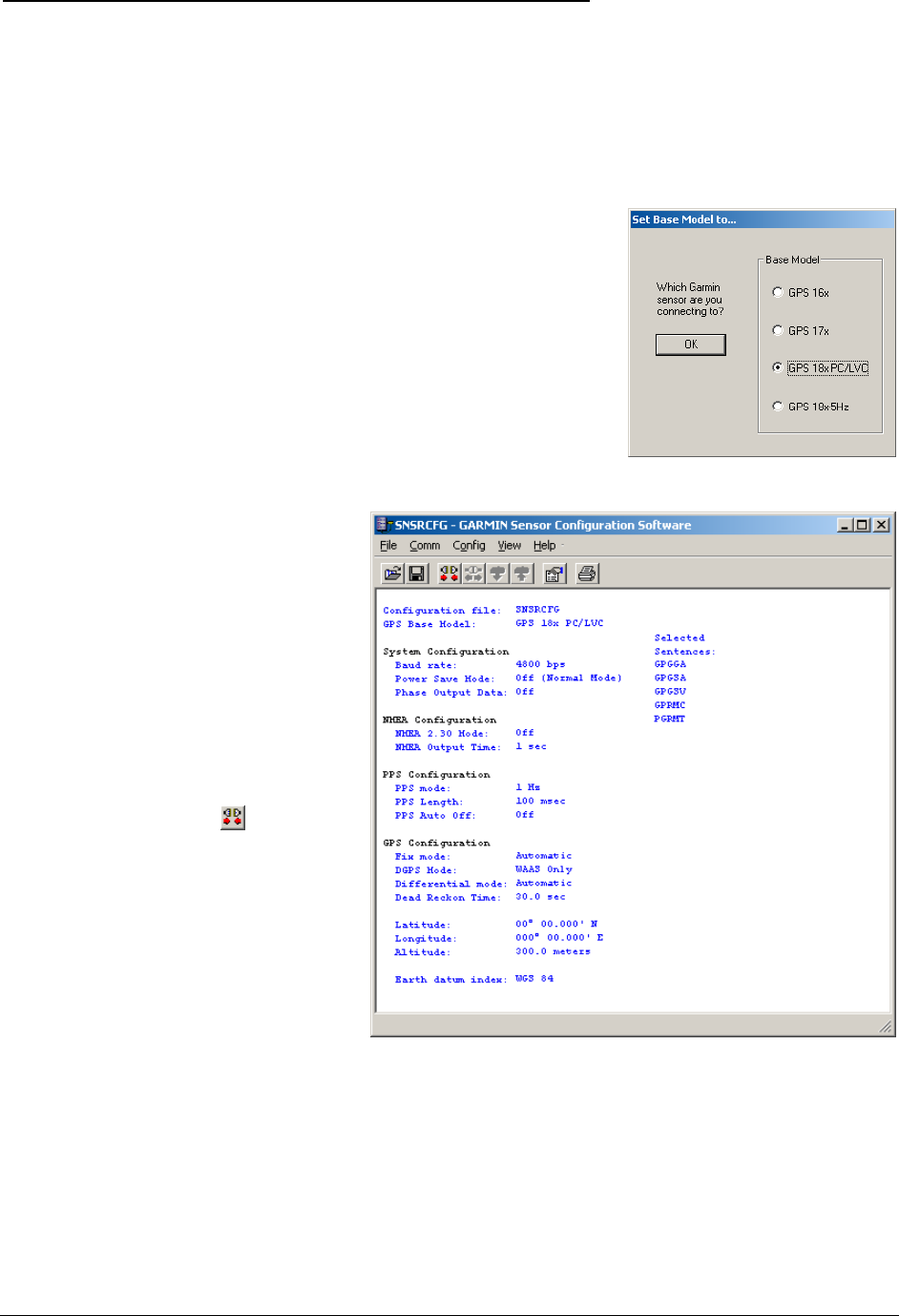
Task: Click the window resize grip in status bar
Action: pyautogui.click(x=885, y=1027)
